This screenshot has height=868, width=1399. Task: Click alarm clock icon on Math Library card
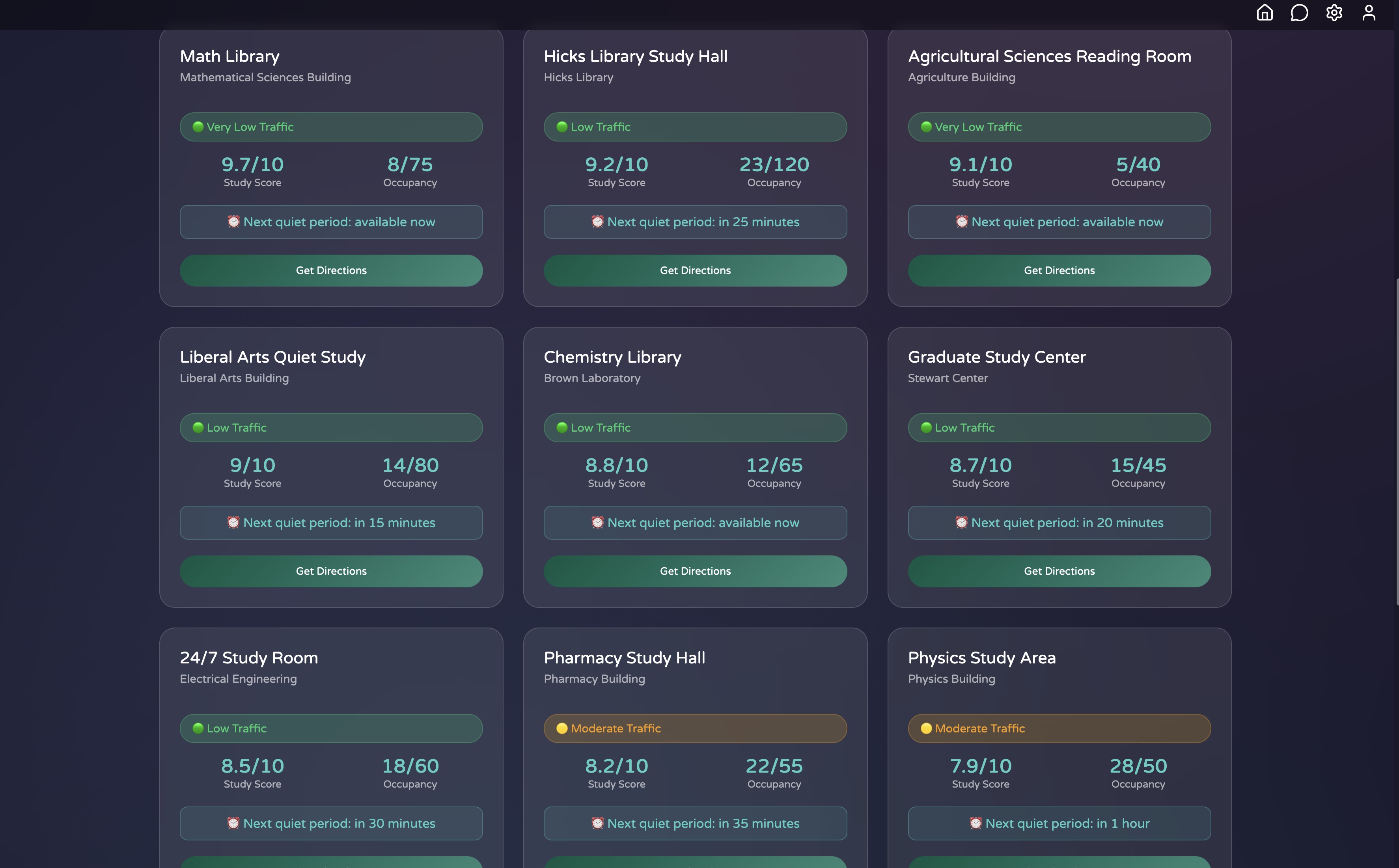[234, 222]
